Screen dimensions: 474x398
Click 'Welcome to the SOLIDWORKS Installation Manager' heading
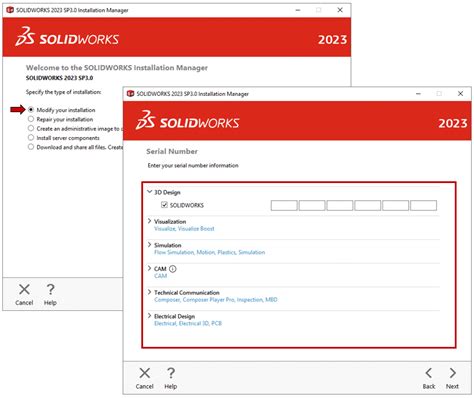[x=117, y=68]
